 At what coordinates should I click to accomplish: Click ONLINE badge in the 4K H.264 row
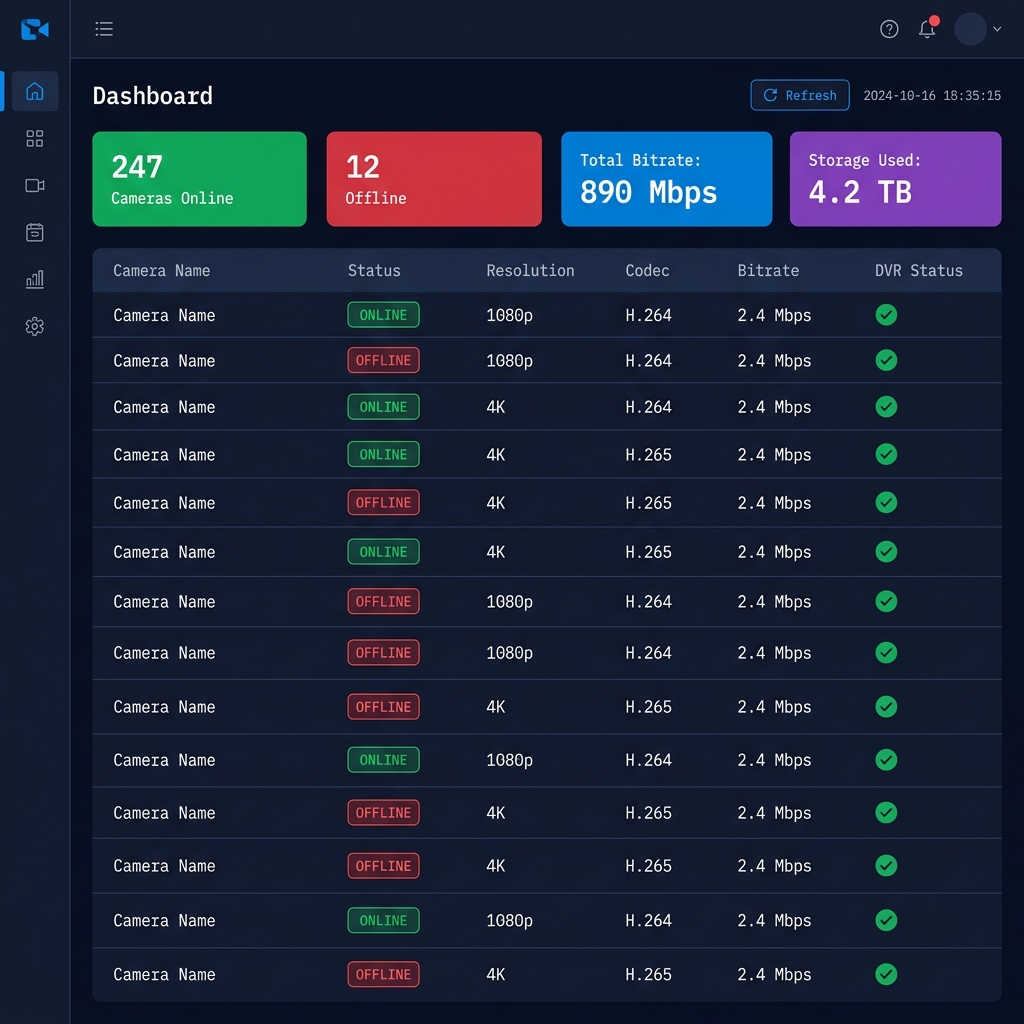pos(383,407)
